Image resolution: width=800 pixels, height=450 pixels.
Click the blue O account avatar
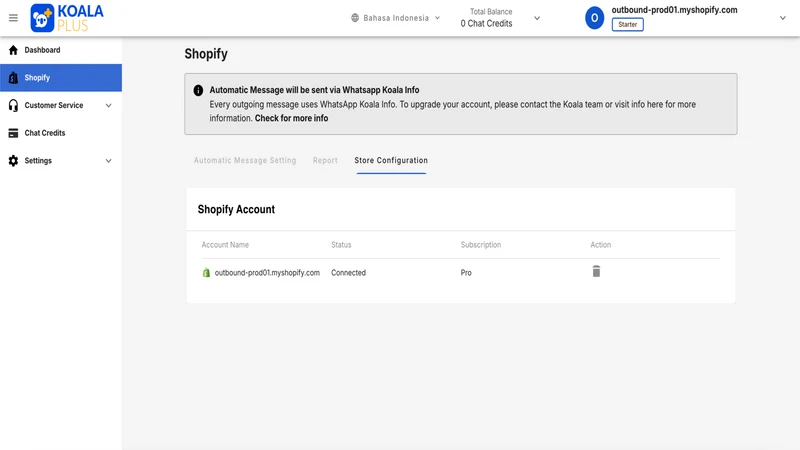click(x=594, y=18)
